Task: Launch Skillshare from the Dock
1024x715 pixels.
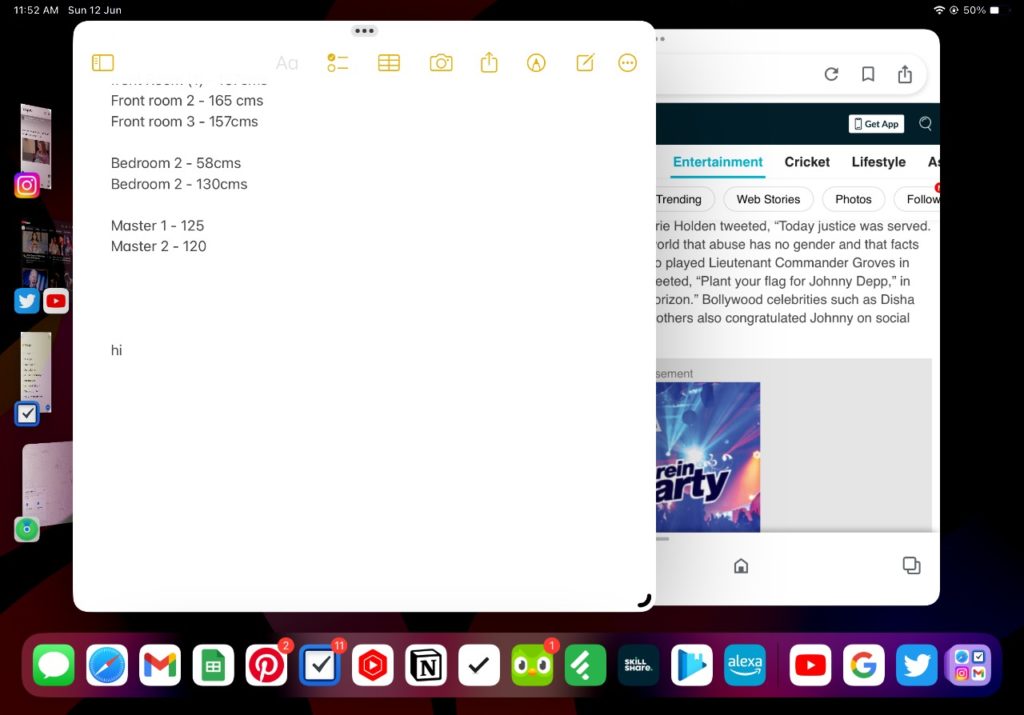Action: (639, 665)
